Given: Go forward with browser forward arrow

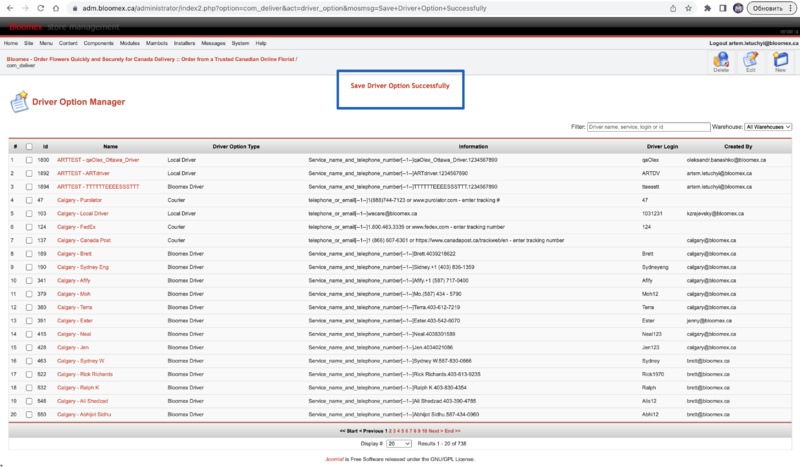Looking at the screenshot, I should pos(25,8).
